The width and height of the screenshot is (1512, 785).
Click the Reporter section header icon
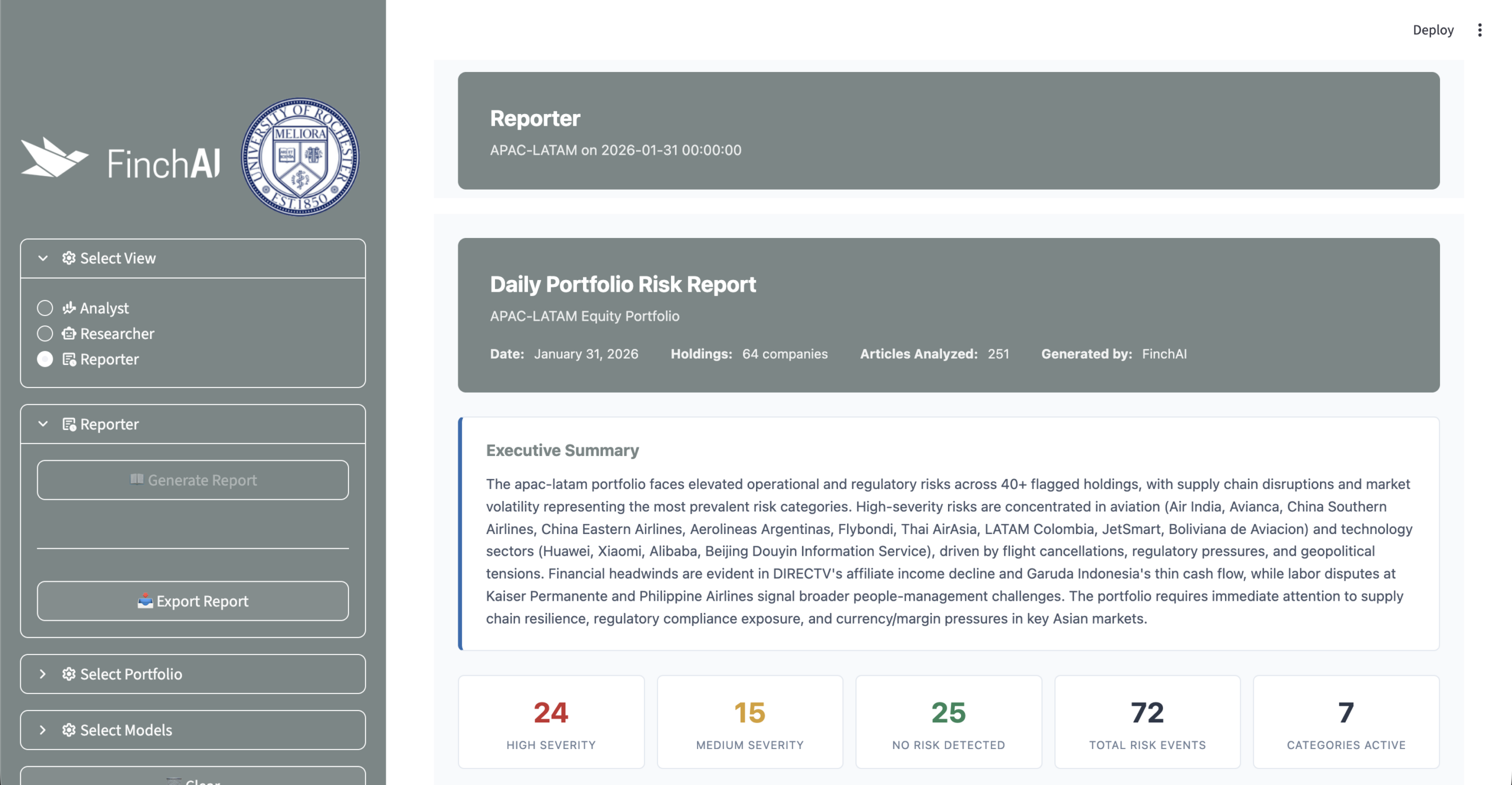pos(69,424)
